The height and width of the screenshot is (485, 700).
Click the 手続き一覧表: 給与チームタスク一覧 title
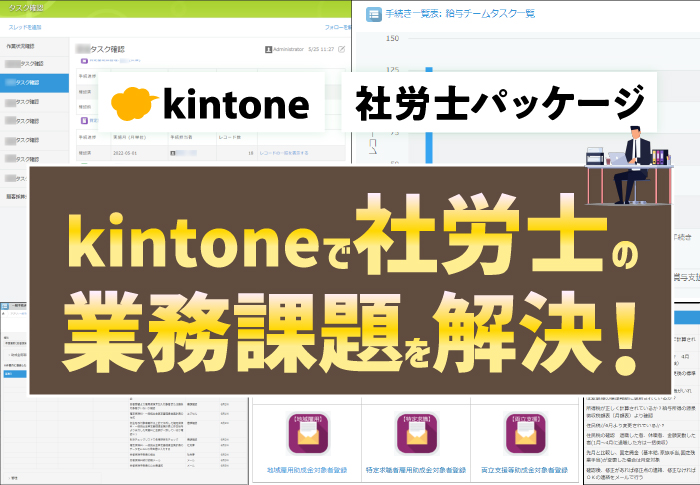[x=460, y=14]
